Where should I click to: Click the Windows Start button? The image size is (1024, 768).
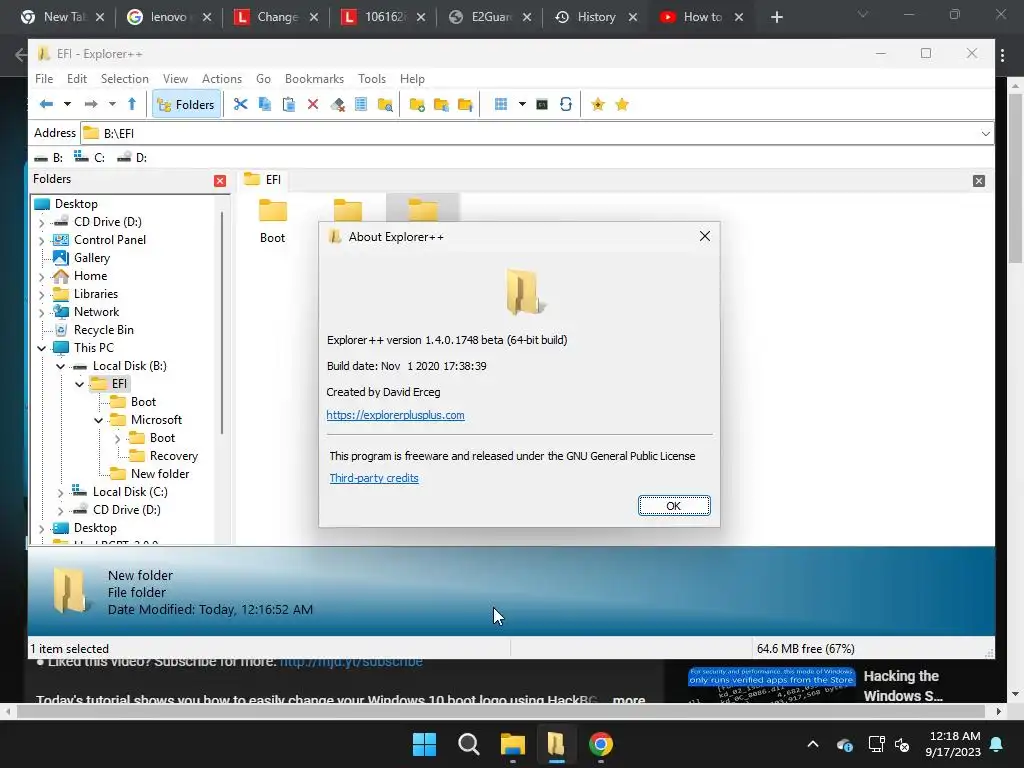424,744
